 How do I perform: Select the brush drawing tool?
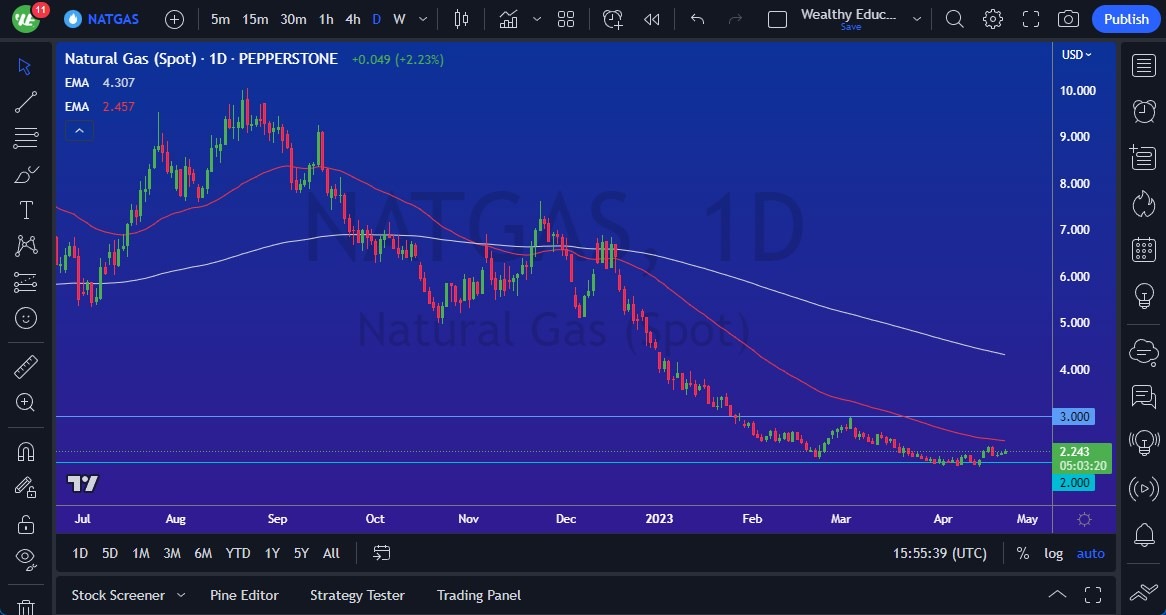click(x=26, y=175)
